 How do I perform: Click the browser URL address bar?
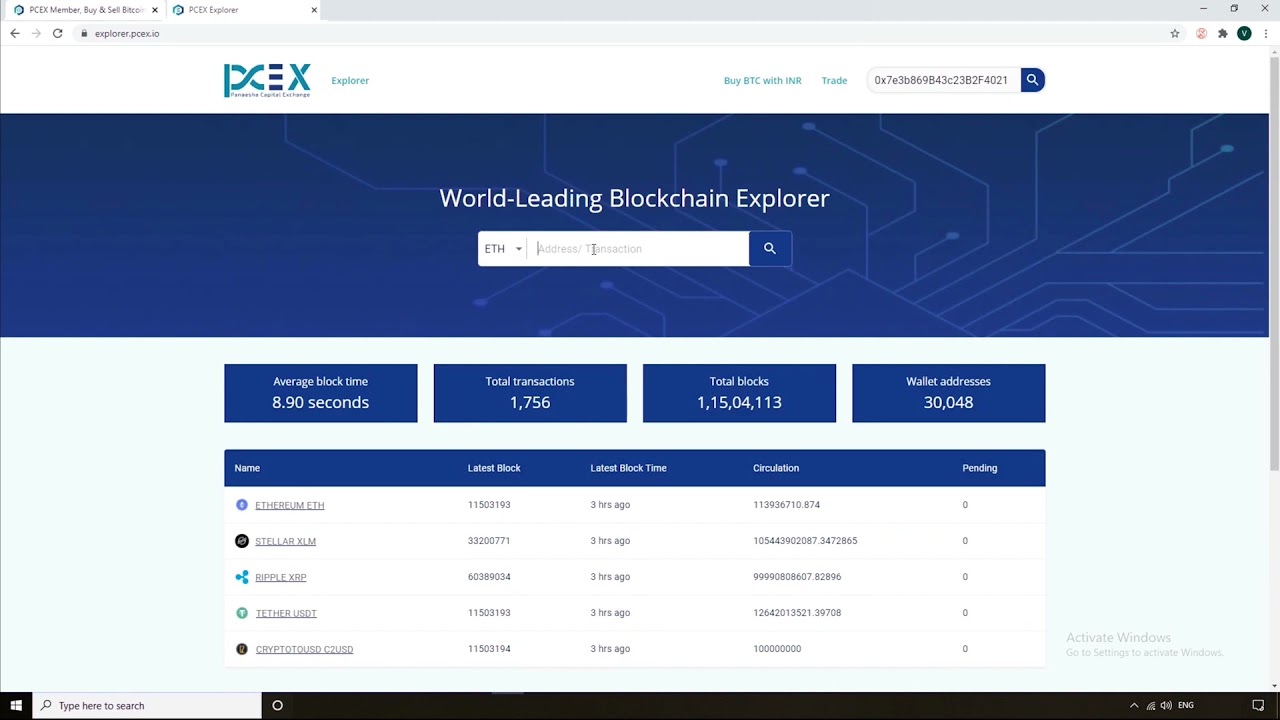tap(620, 33)
